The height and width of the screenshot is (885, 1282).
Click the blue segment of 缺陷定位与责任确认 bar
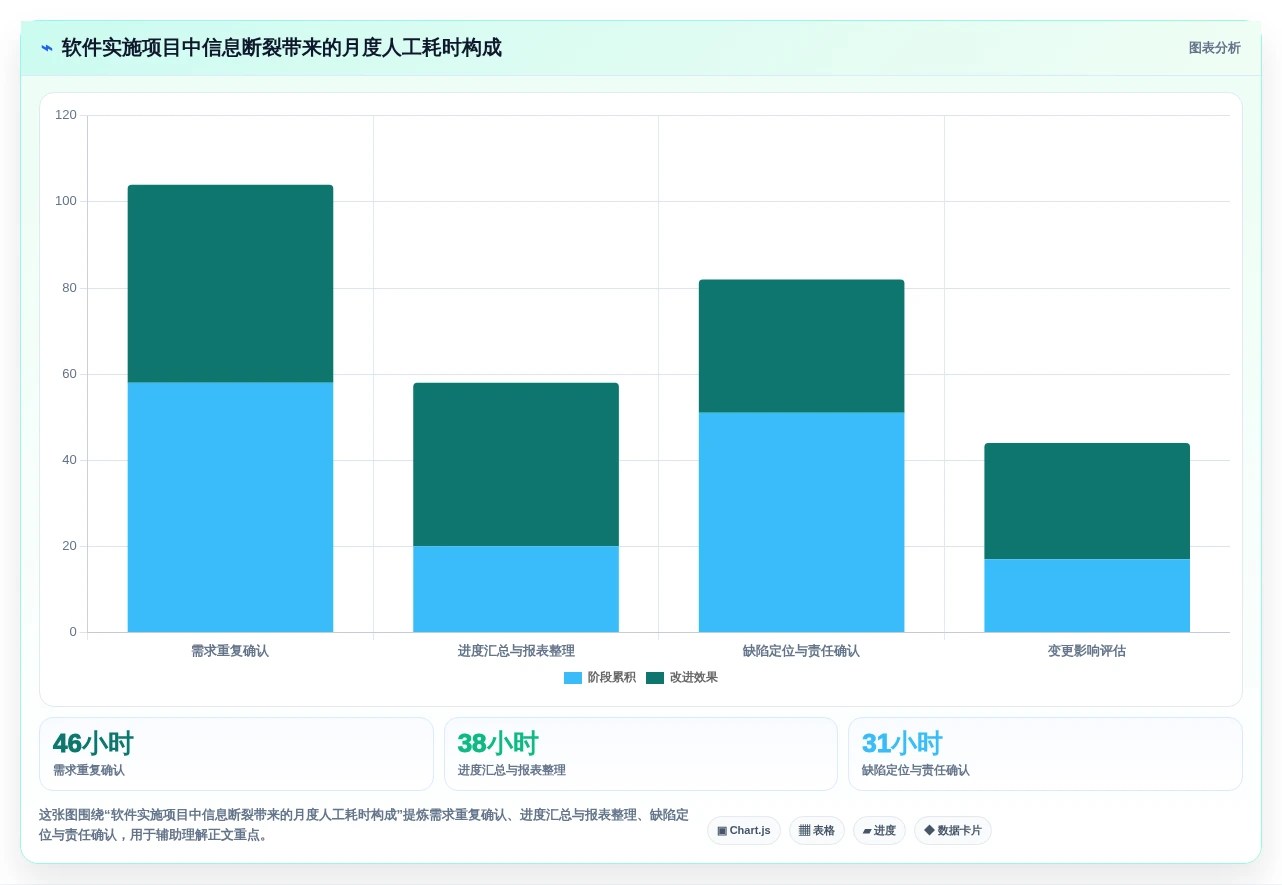(x=801, y=522)
